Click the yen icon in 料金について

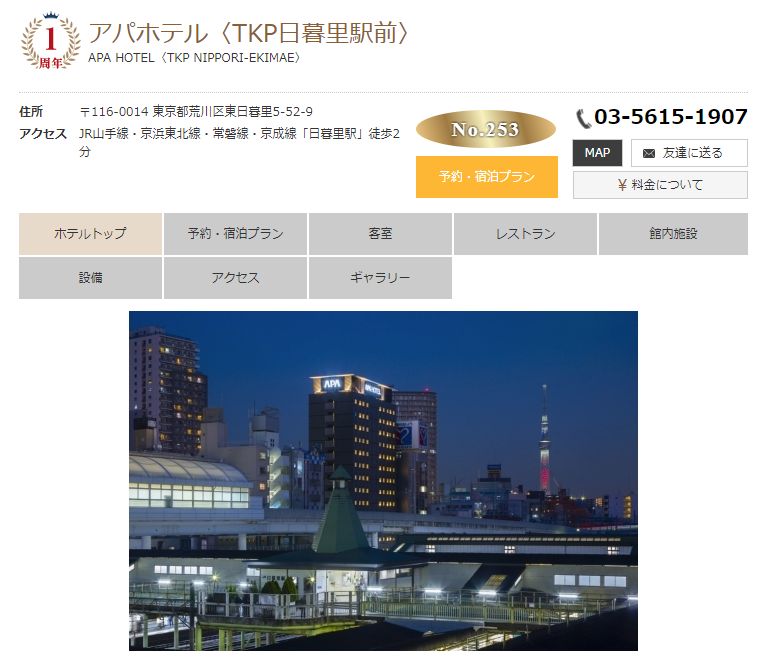[622, 185]
